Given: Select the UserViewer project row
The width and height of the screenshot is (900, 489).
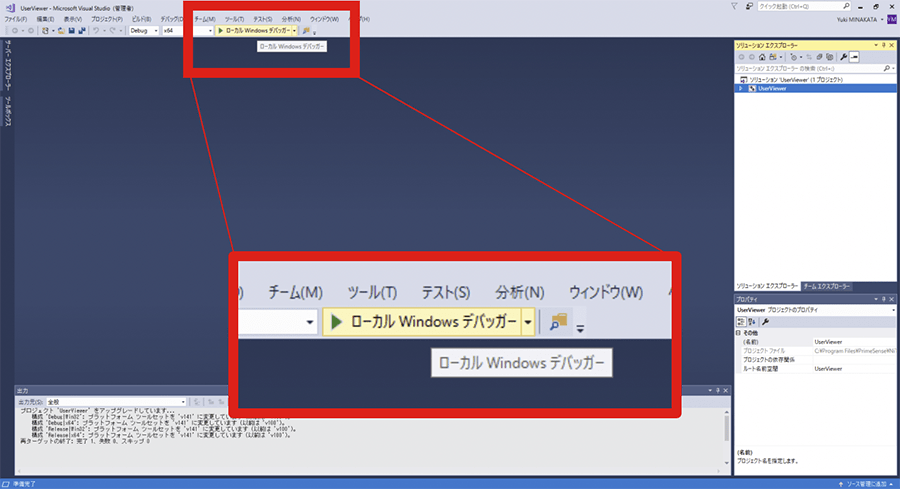Looking at the screenshot, I should [816, 88].
